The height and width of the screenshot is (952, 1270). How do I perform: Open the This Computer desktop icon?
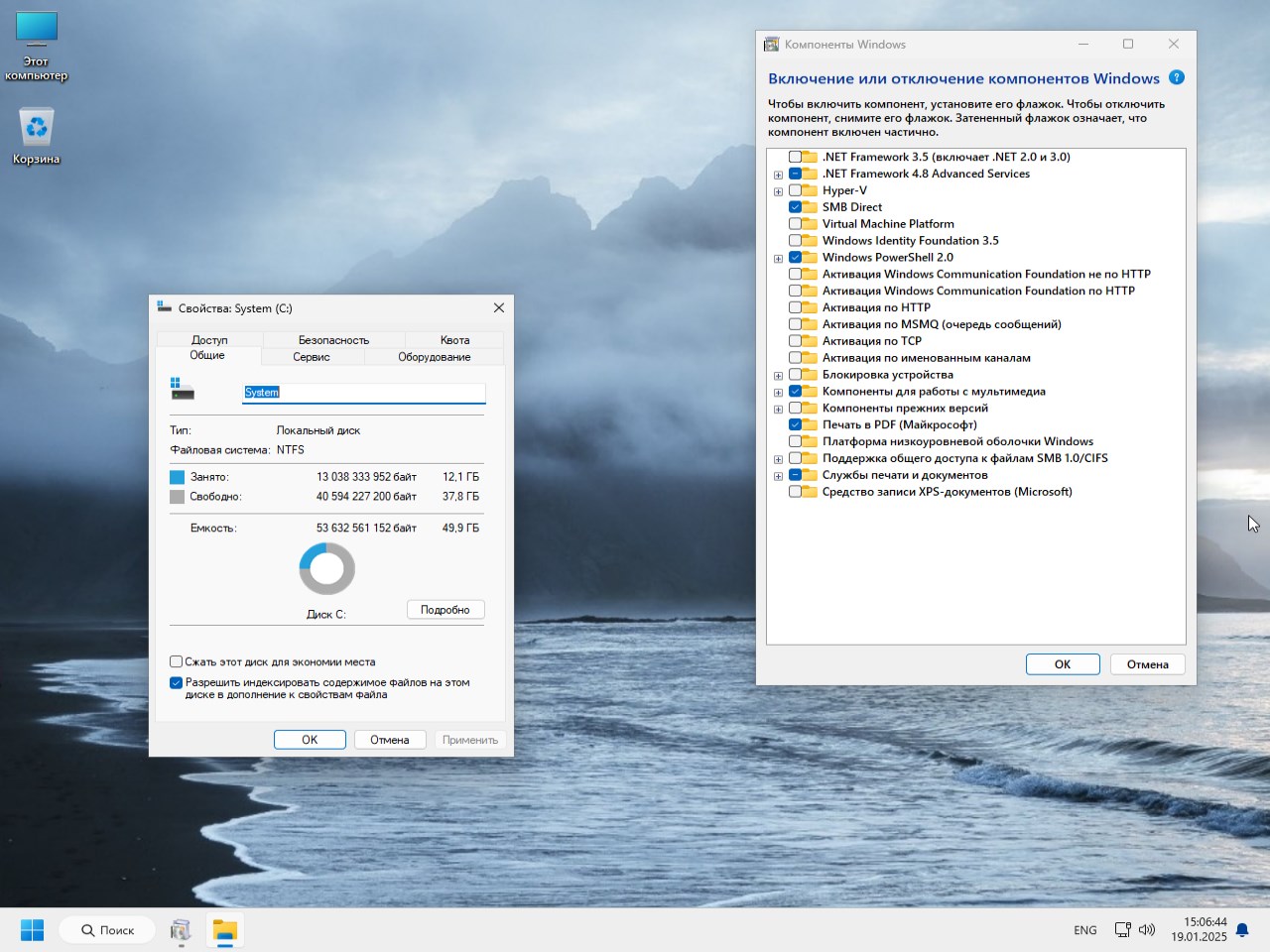click(x=37, y=46)
